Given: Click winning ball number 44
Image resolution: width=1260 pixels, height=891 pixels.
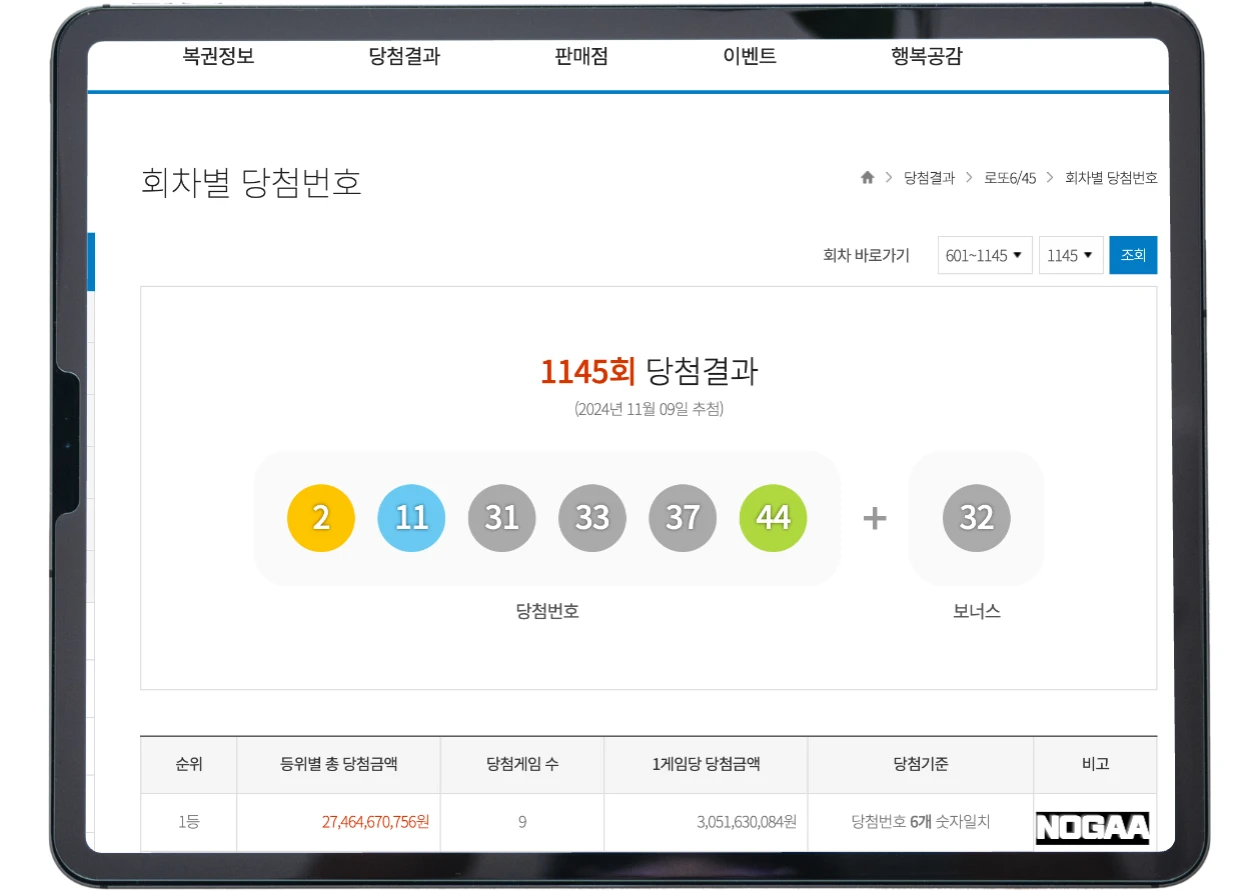Looking at the screenshot, I should pos(772,518).
